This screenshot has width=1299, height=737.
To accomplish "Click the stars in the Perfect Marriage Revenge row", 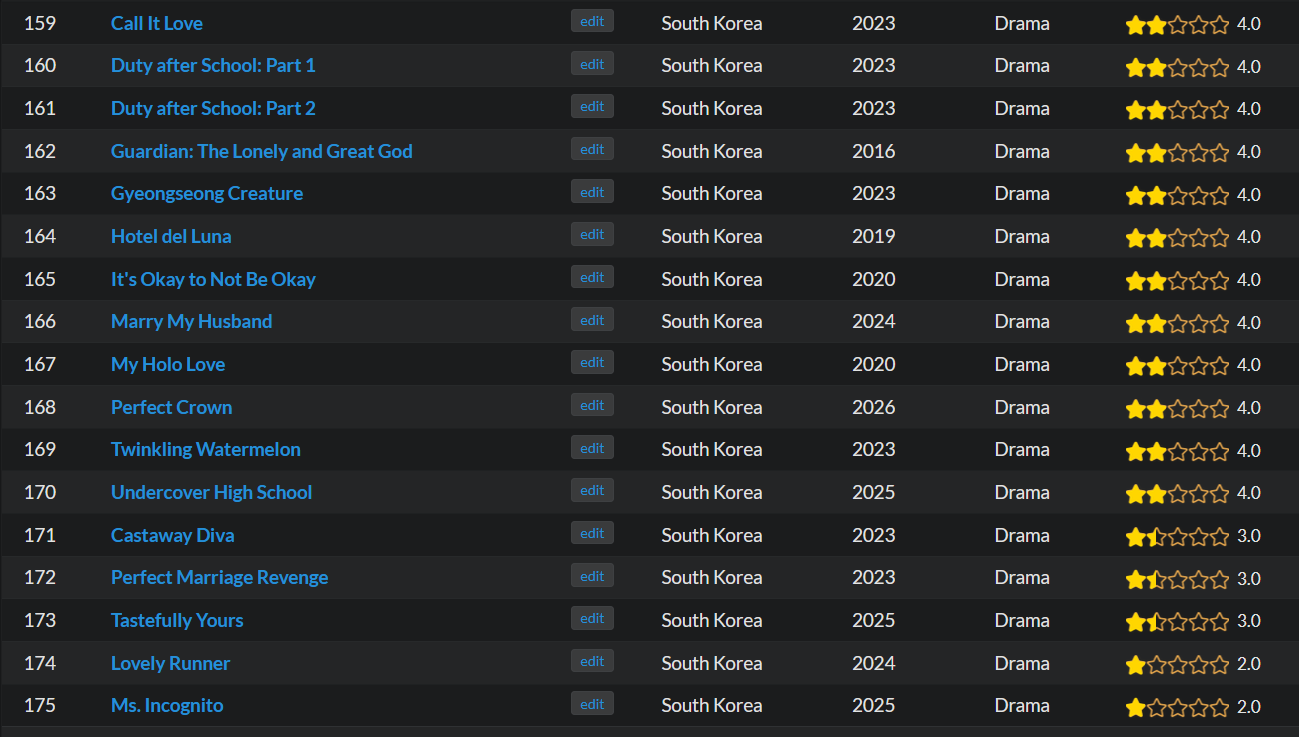I will click(x=1177, y=578).
